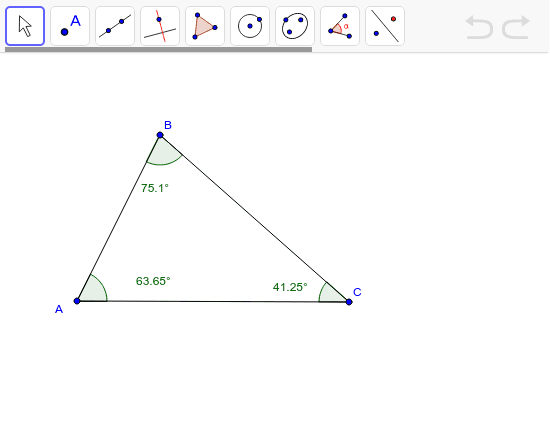Select the Point tool
The height and width of the screenshot is (430, 550).
click(70, 26)
